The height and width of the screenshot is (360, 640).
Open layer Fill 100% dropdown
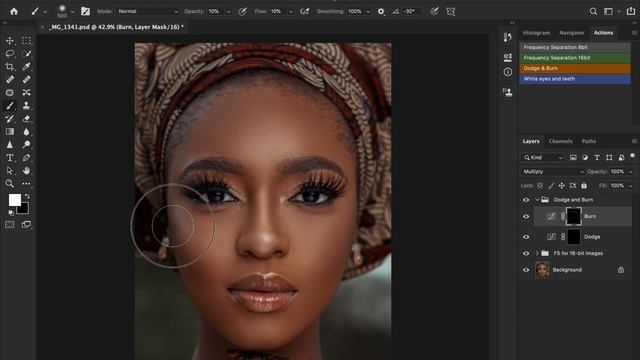coord(630,186)
